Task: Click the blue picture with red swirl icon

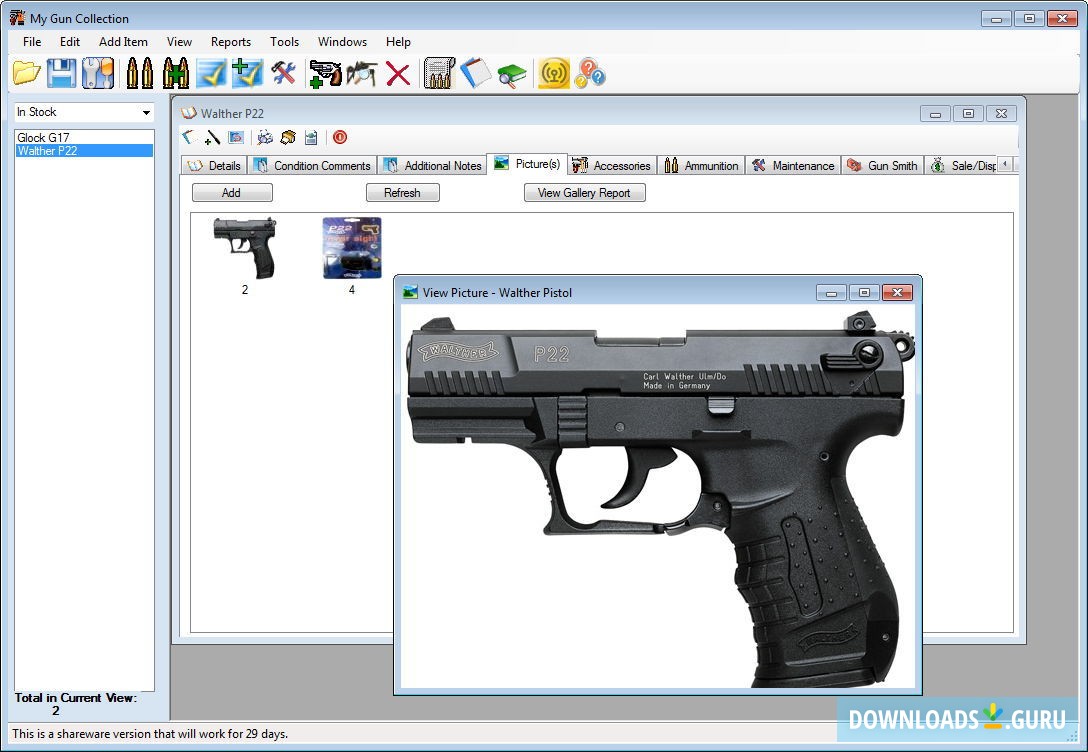Action: click(x=236, y=137)
